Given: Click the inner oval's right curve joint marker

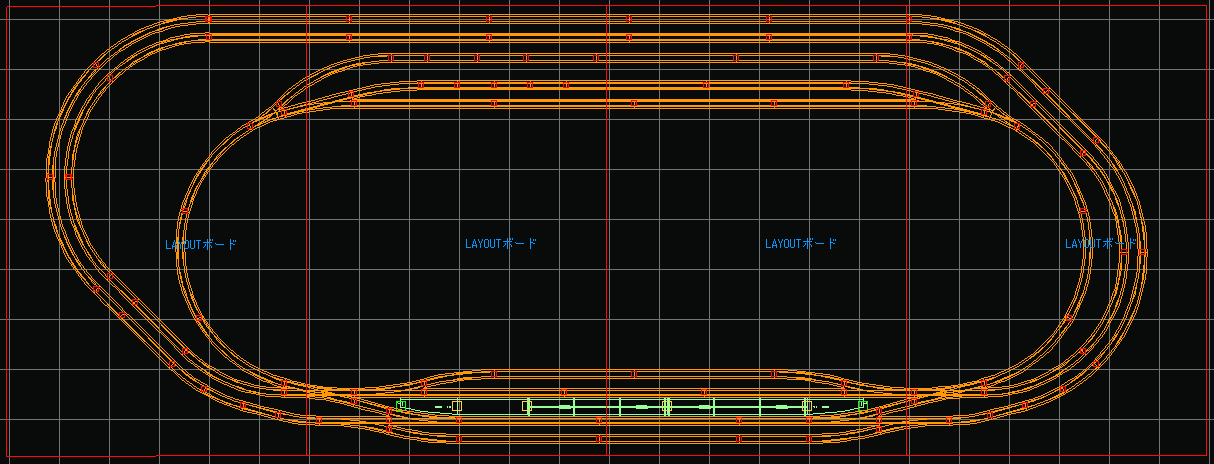Looking at the screenshot, I should click(x=1085, y=210).
